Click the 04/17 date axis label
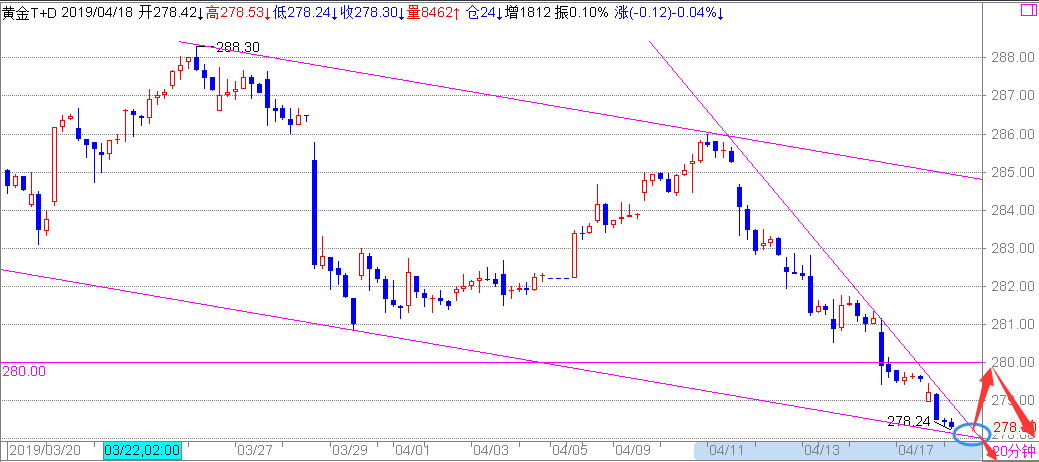This screenshot has height=462, width=1039. (x=914, y=451)
